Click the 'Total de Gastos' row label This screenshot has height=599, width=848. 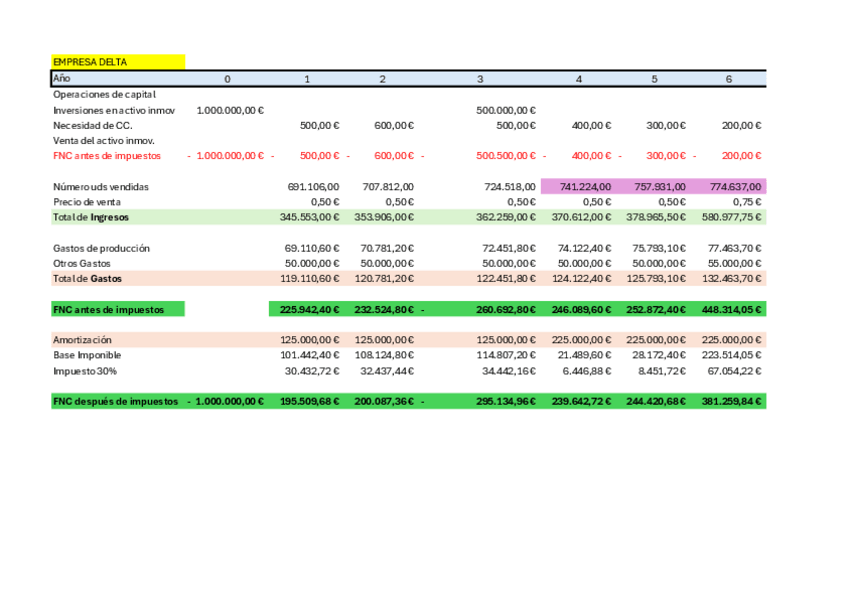(87, 279)
